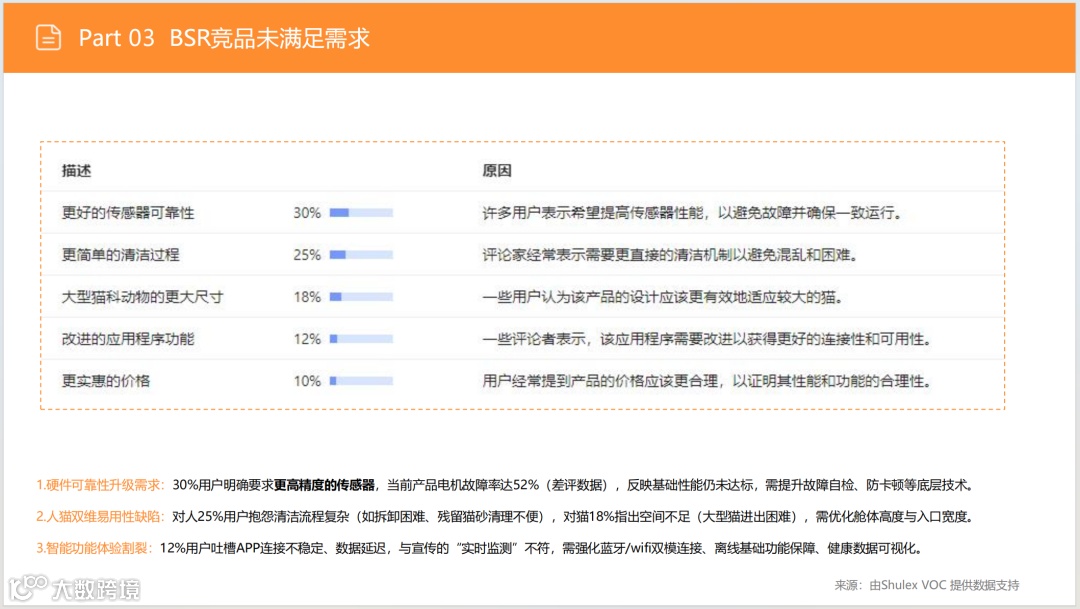Select the phrase '当前产品电机故障率达52%'
This screenshot has height=609, width=1080.
tap(463, 485)
